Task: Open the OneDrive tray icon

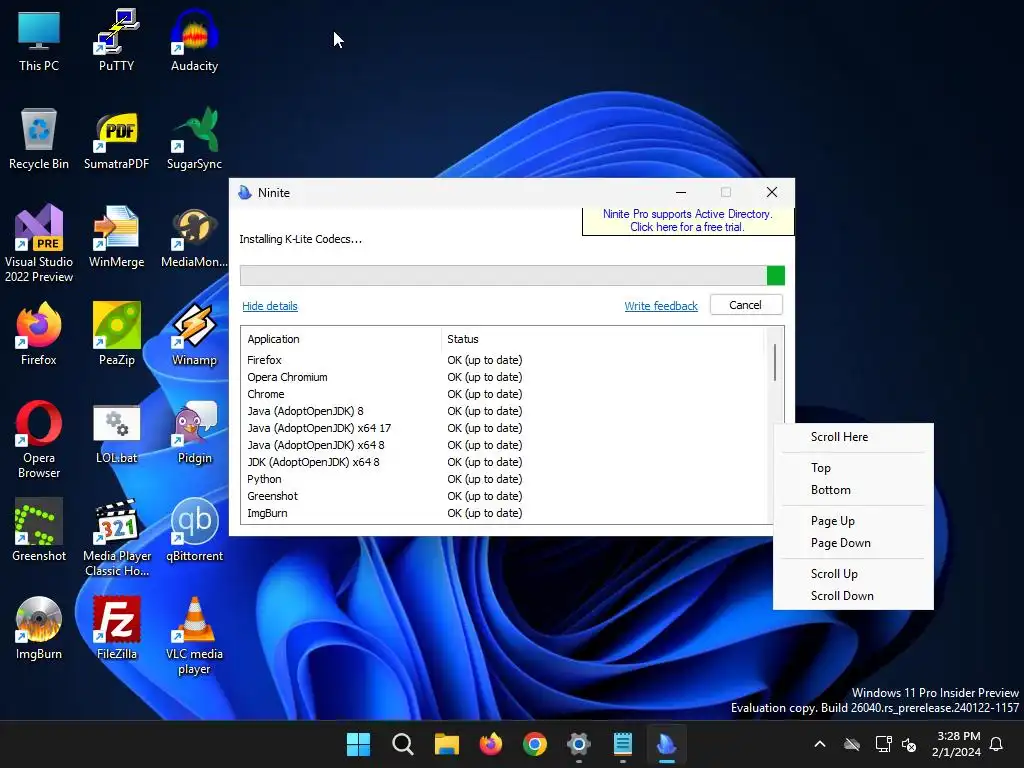Action: (x=852, y=744)
